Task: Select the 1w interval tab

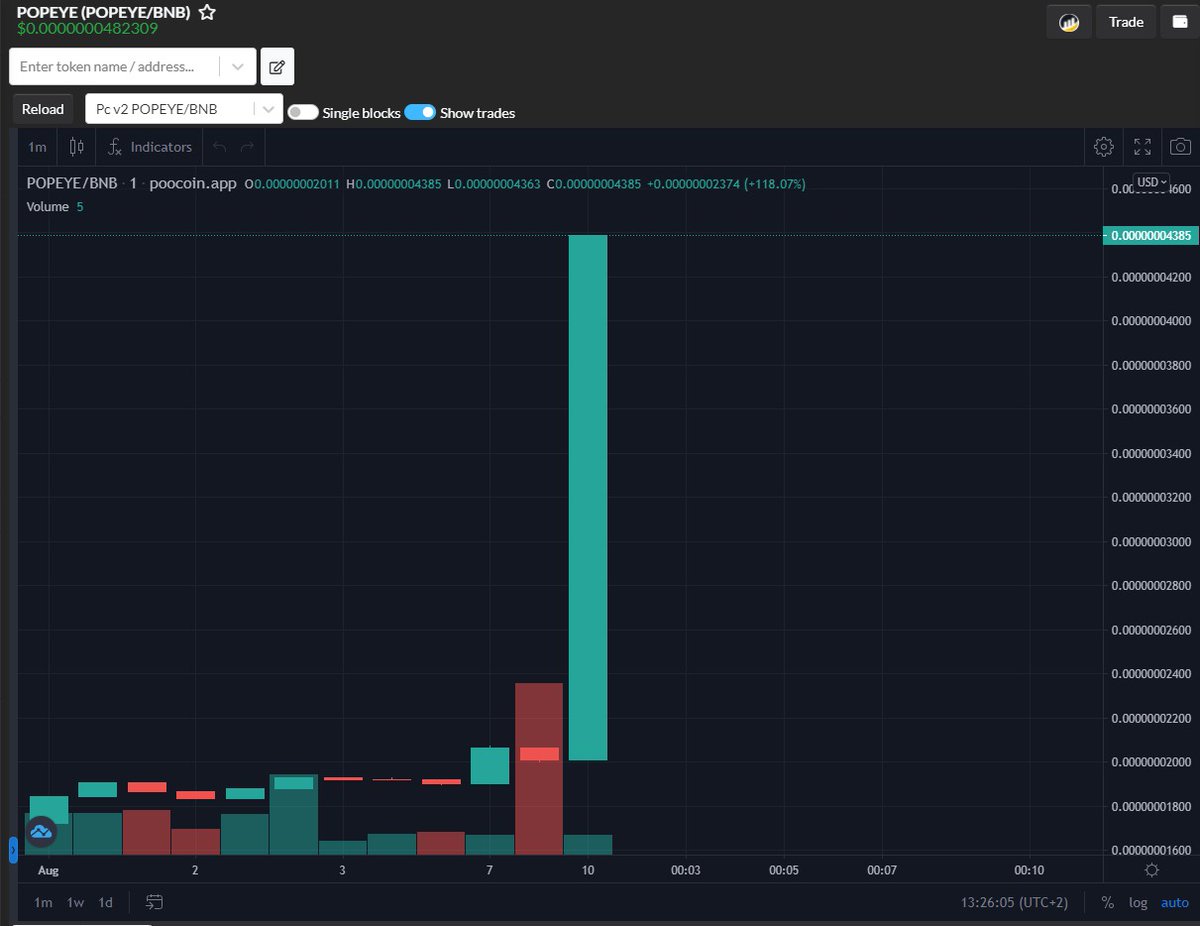Action: click(74, 902)
